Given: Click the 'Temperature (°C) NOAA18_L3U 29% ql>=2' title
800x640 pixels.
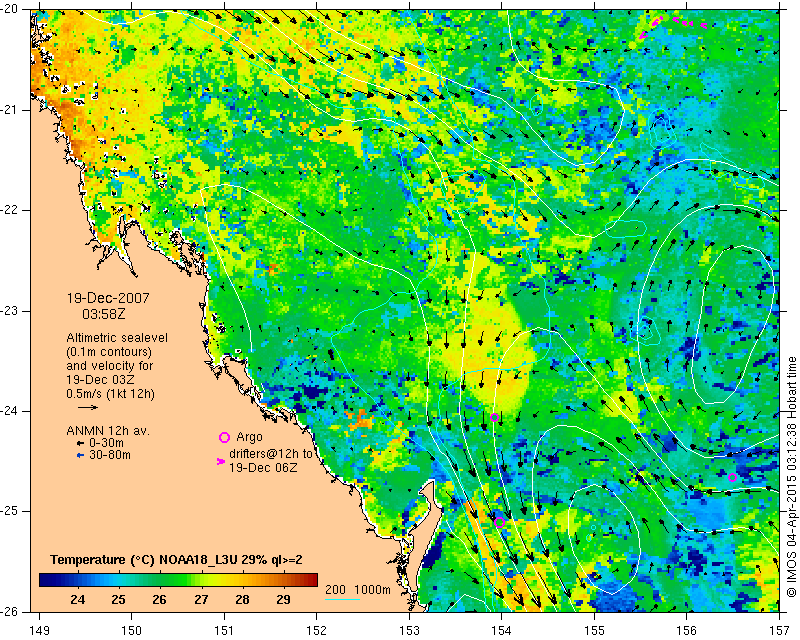Looking at the screenshot, I should point(176,559).
